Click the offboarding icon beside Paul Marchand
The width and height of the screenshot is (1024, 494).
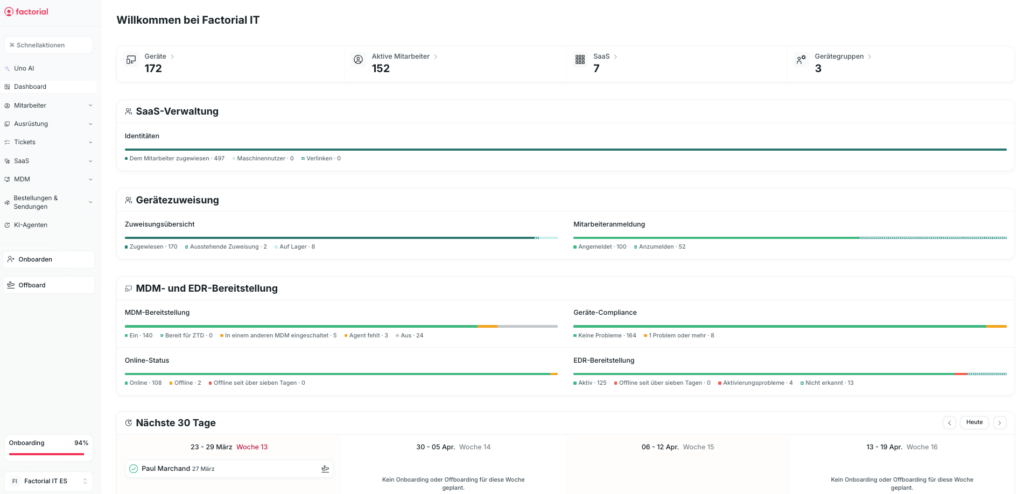(x=325, y=468)
